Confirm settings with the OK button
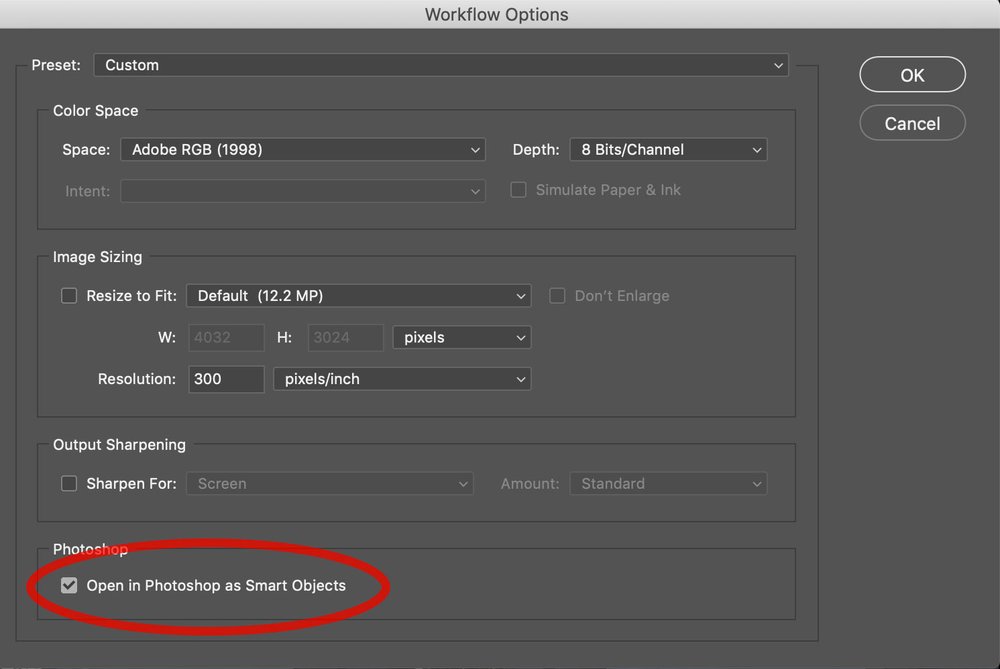This screenshot has width=1000, height=669. [x=912, y=74]
